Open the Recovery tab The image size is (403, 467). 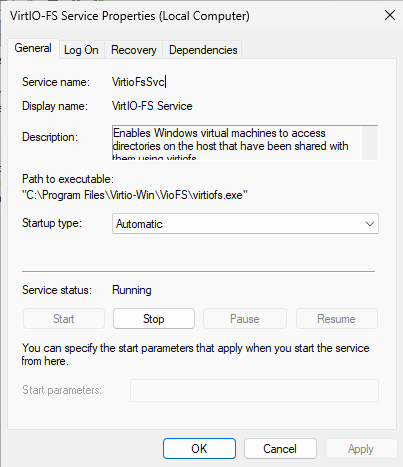pyautogui.click(x=134, y=50)
